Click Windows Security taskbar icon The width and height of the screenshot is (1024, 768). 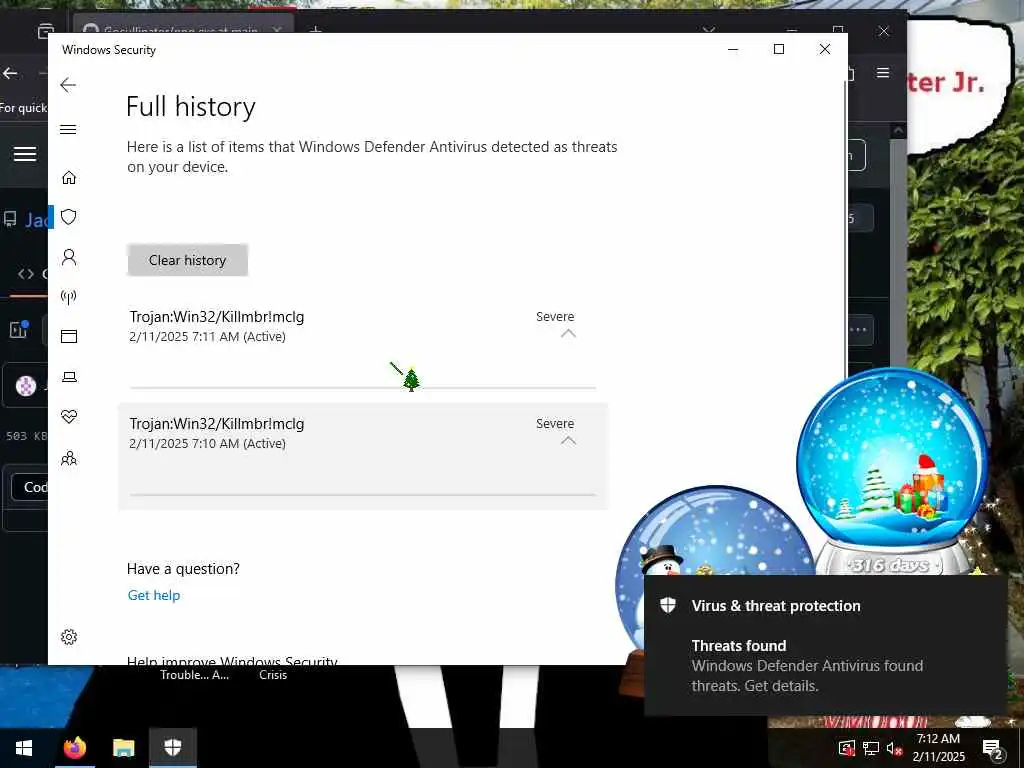click(x=172, y=748)
